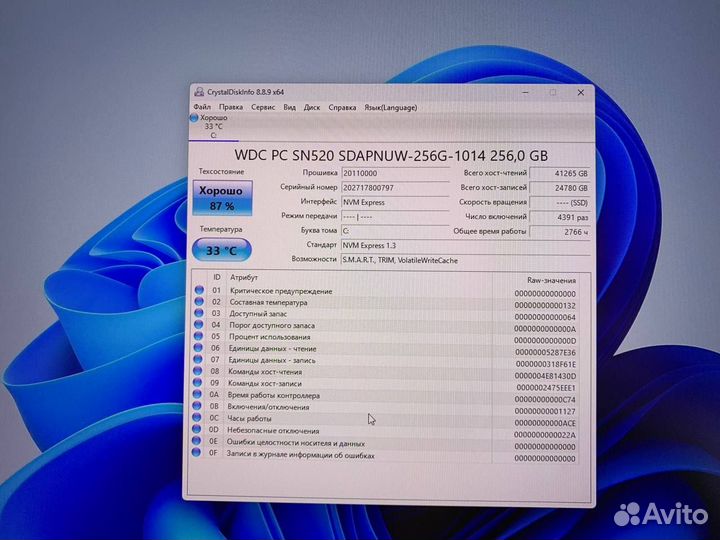Click the Всего хост-записей value 24780 GB
The height and width of the screenshot is (540, 720).
[x=560, y=188]
